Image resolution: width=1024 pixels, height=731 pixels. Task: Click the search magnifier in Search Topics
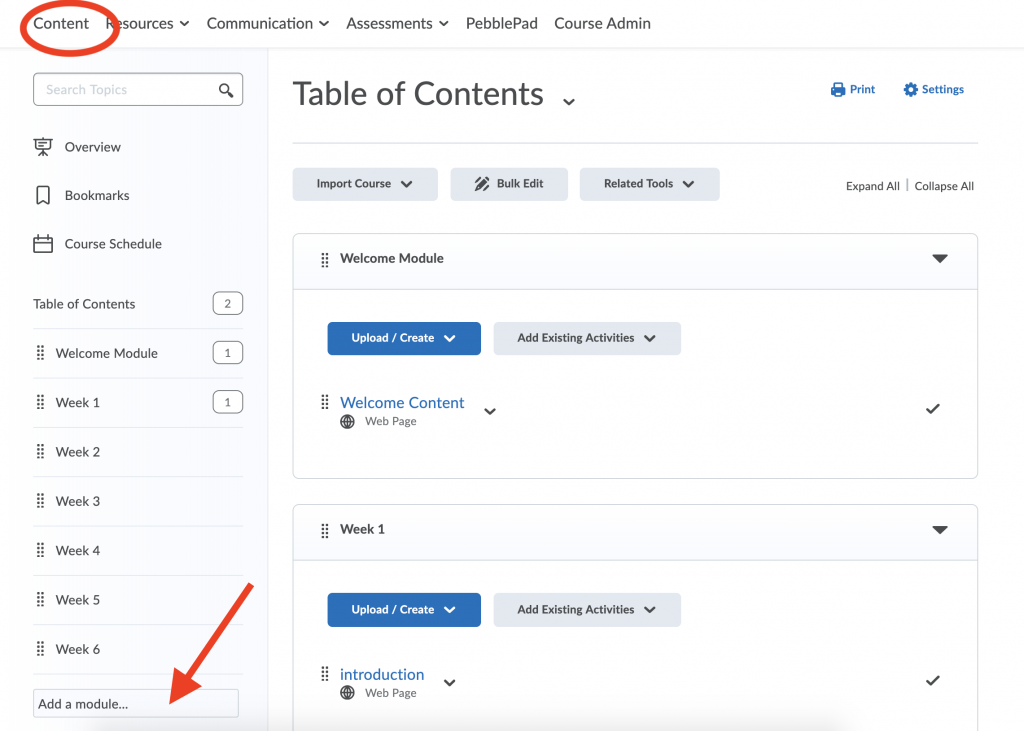228,89
